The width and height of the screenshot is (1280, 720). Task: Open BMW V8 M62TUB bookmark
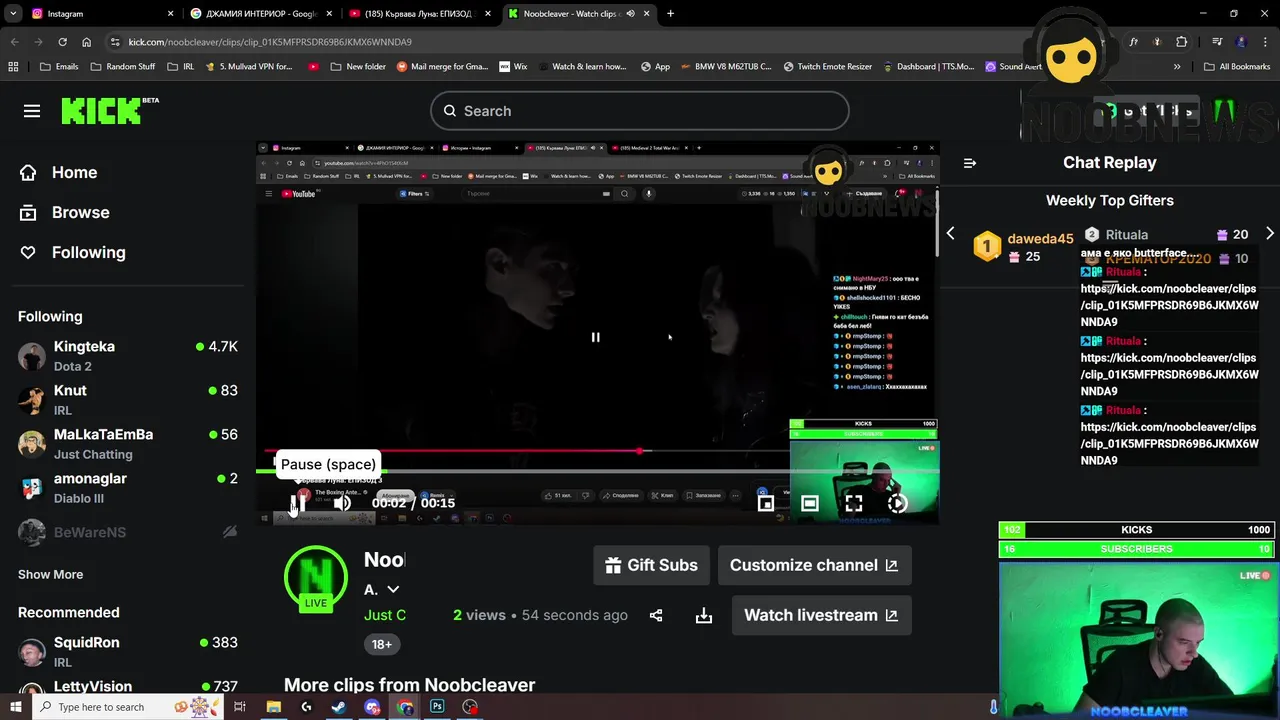727,66
